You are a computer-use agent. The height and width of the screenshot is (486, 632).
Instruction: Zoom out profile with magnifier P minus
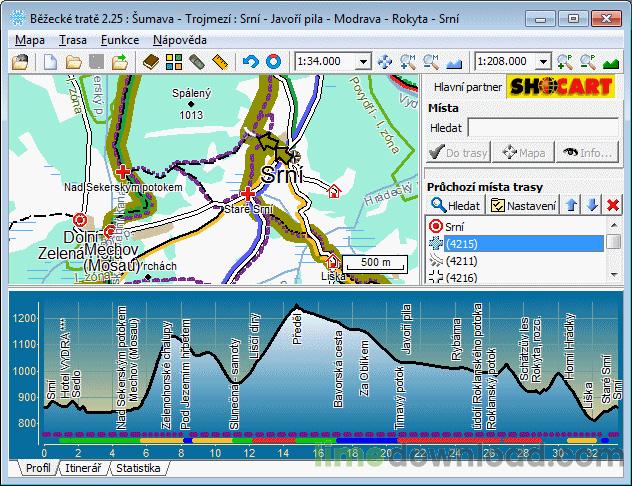(588, 62)
